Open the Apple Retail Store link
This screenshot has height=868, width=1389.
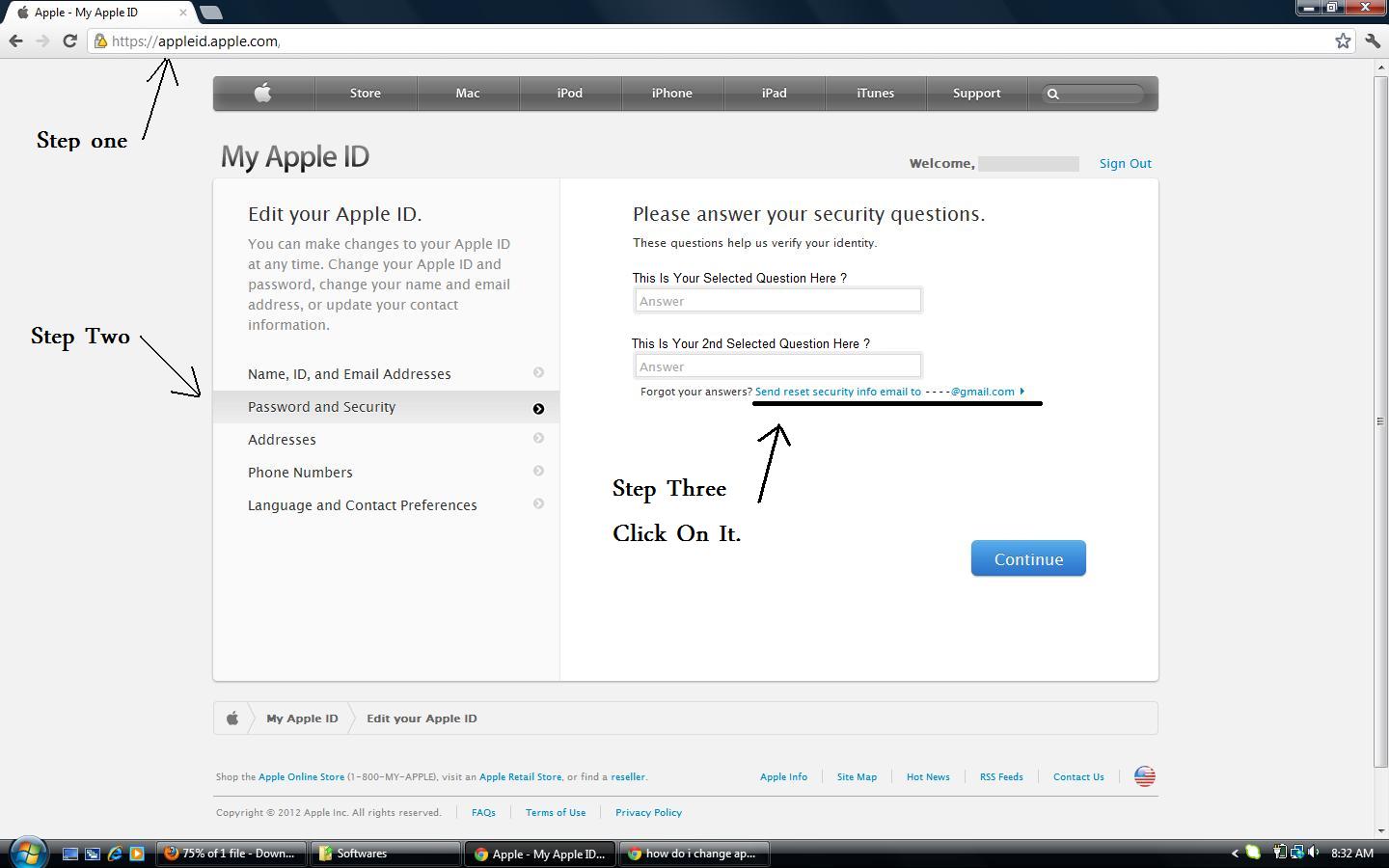pyautogui.click(x=520, y=776)
